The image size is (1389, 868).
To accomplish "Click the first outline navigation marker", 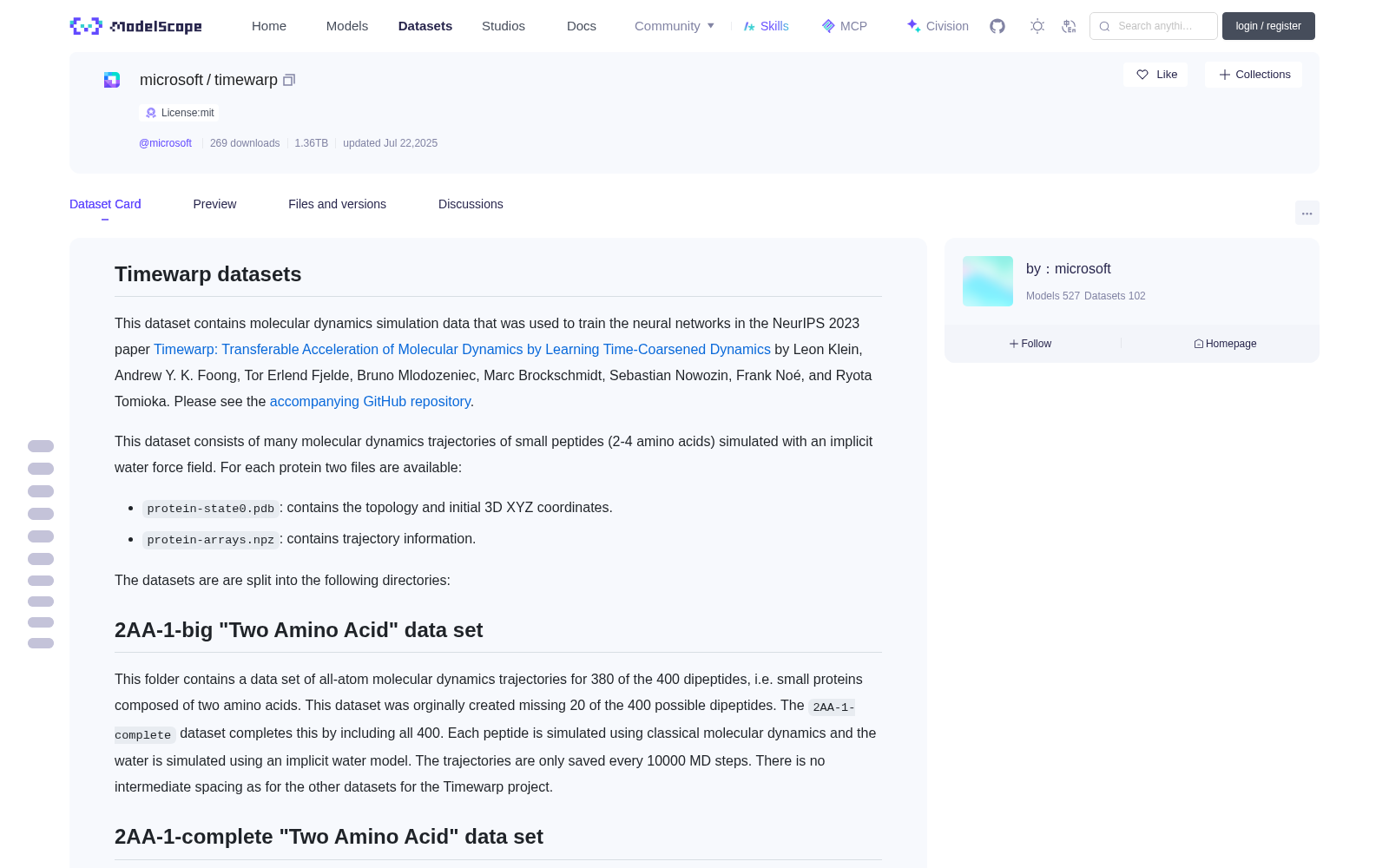I will [41, 446].
